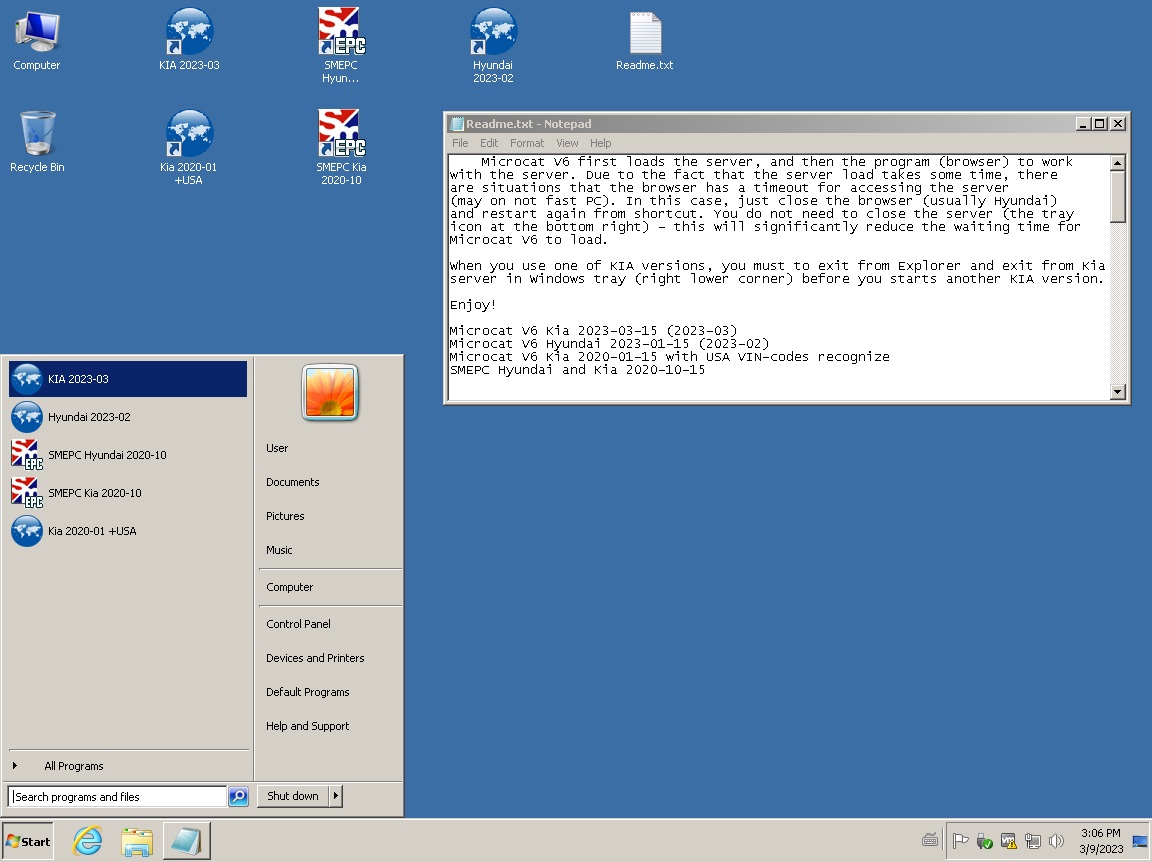Click the VM tools warning tray icon

click(1009, 841)
